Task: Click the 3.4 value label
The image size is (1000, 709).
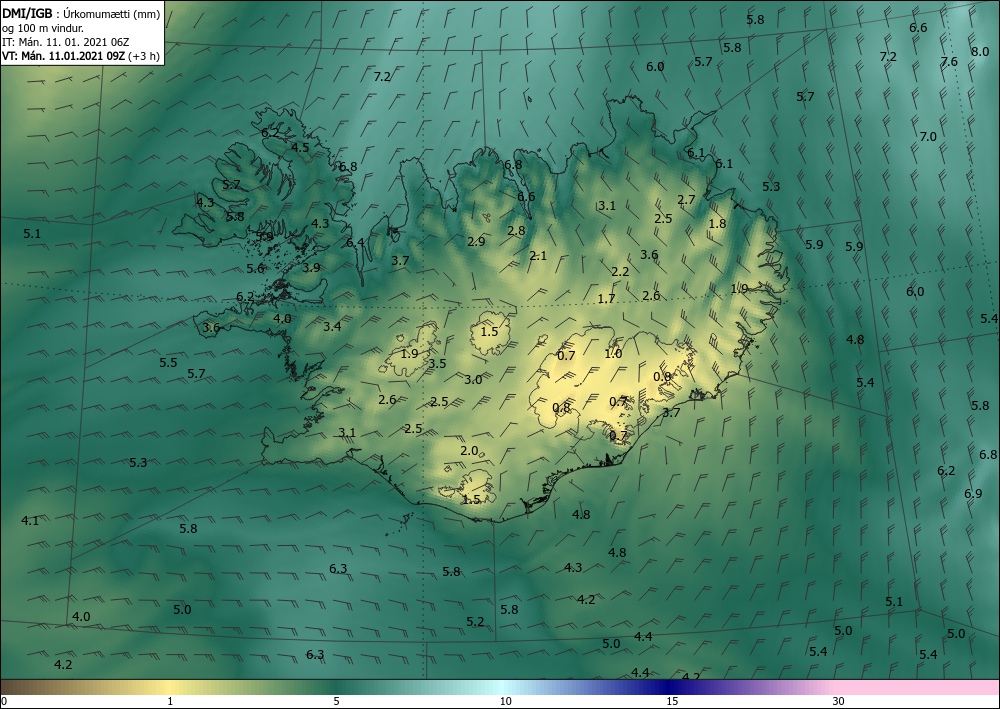Action: pyautogui.click(x=332, y=326)
